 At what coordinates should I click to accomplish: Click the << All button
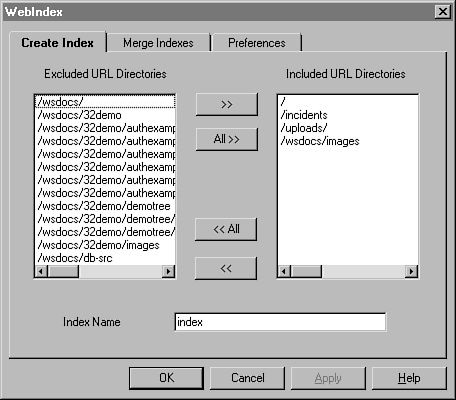[x=226, y=229]
